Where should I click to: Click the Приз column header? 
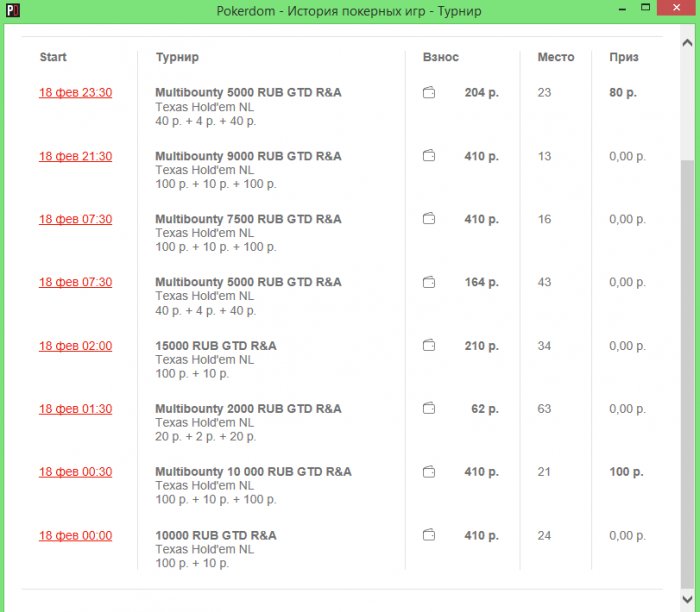[x=624, y=58]
